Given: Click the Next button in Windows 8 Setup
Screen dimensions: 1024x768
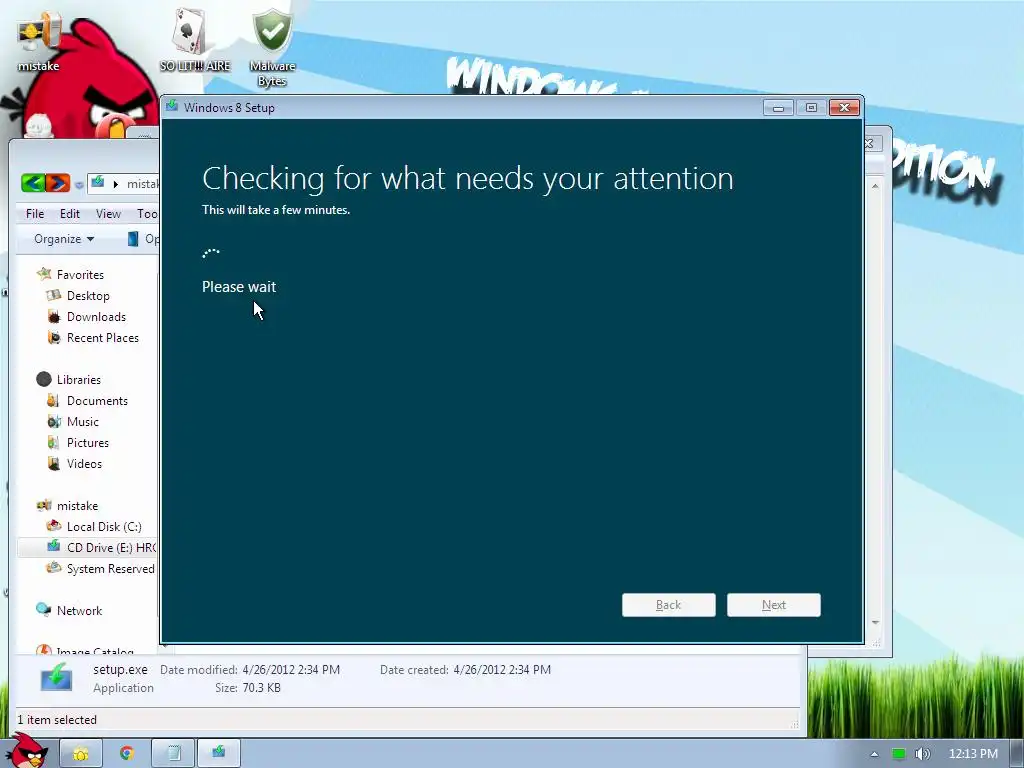Looking at the screenshot, I should click(x=773, y=605).
